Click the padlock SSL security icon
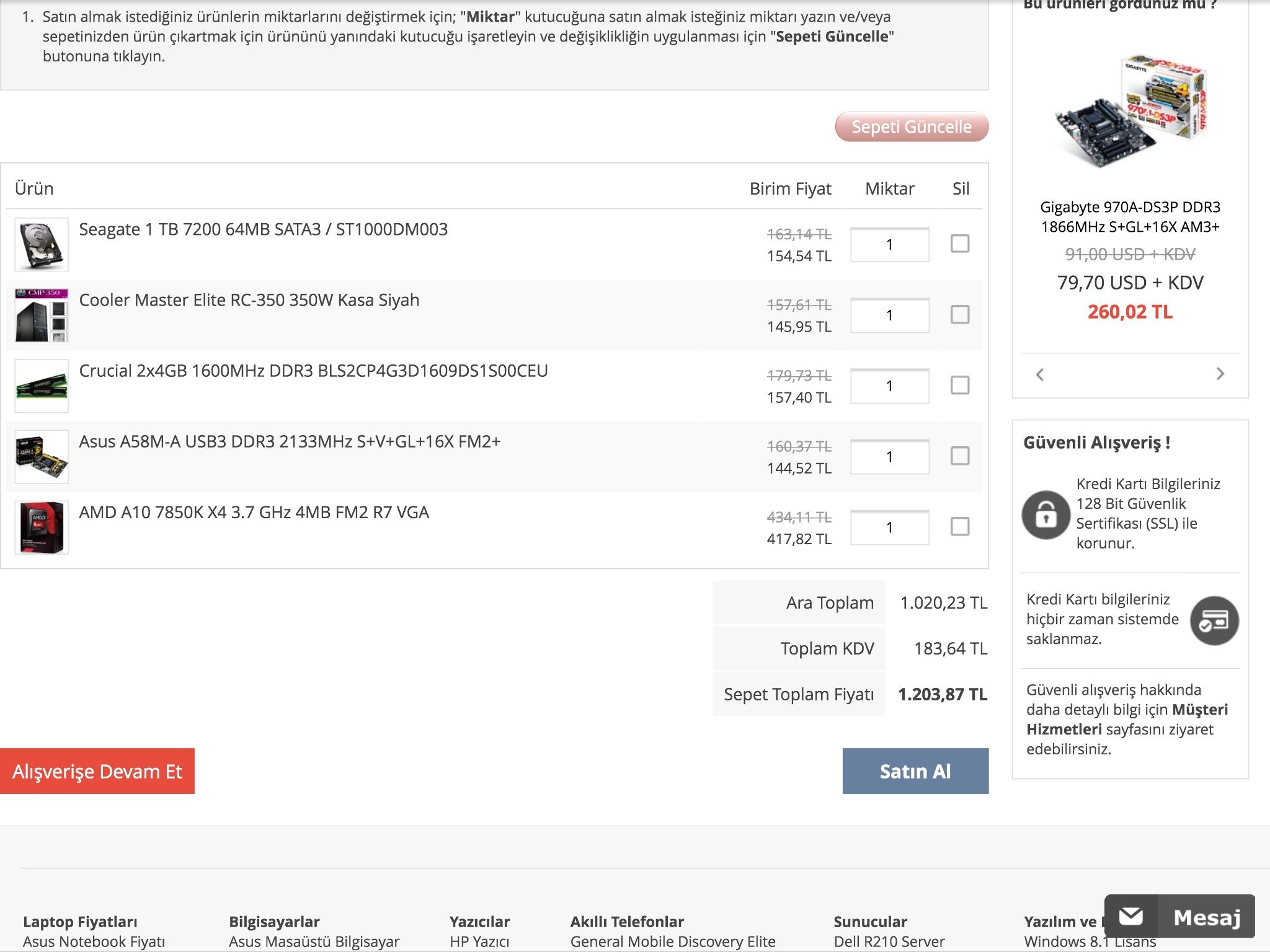The width and height of the screenshot is (1270, 952). (x=1046, y=514)
